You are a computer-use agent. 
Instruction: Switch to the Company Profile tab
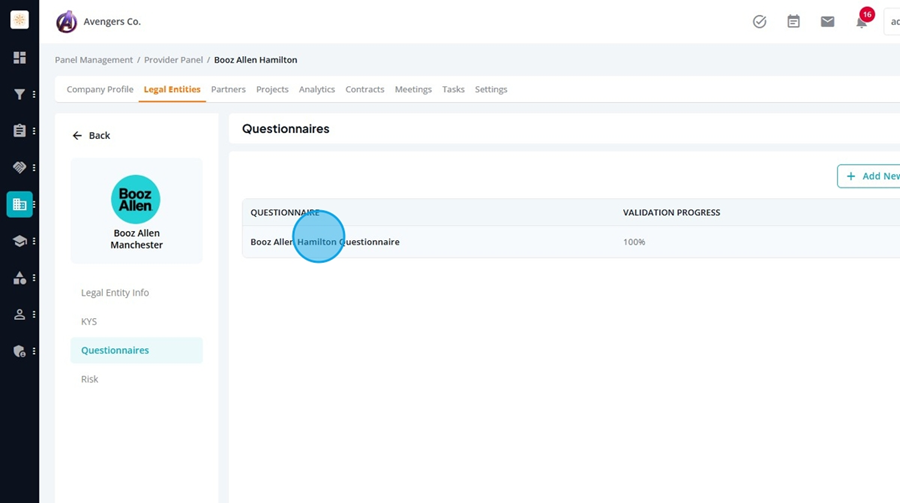point(100,90)
